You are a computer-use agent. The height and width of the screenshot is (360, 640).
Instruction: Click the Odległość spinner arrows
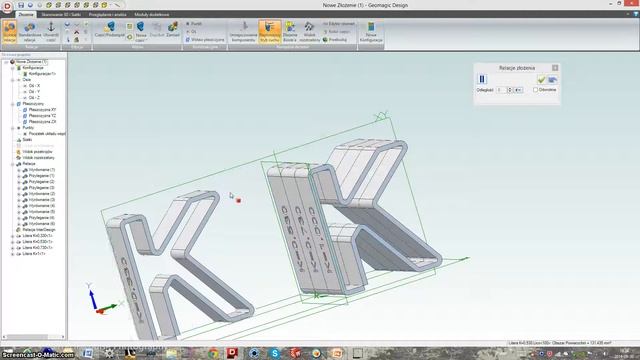pyautogui.click(x=509, y=90)
